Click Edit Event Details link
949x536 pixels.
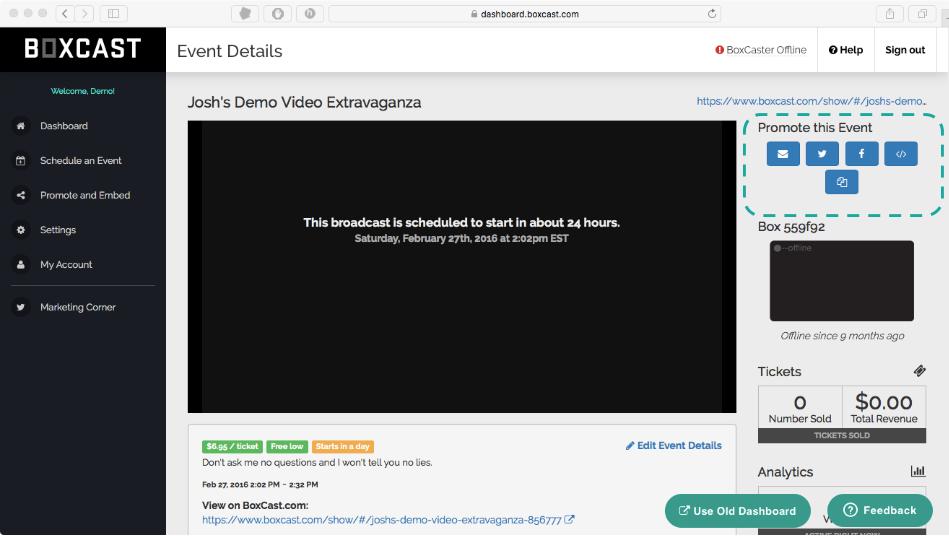click(673, 446)
